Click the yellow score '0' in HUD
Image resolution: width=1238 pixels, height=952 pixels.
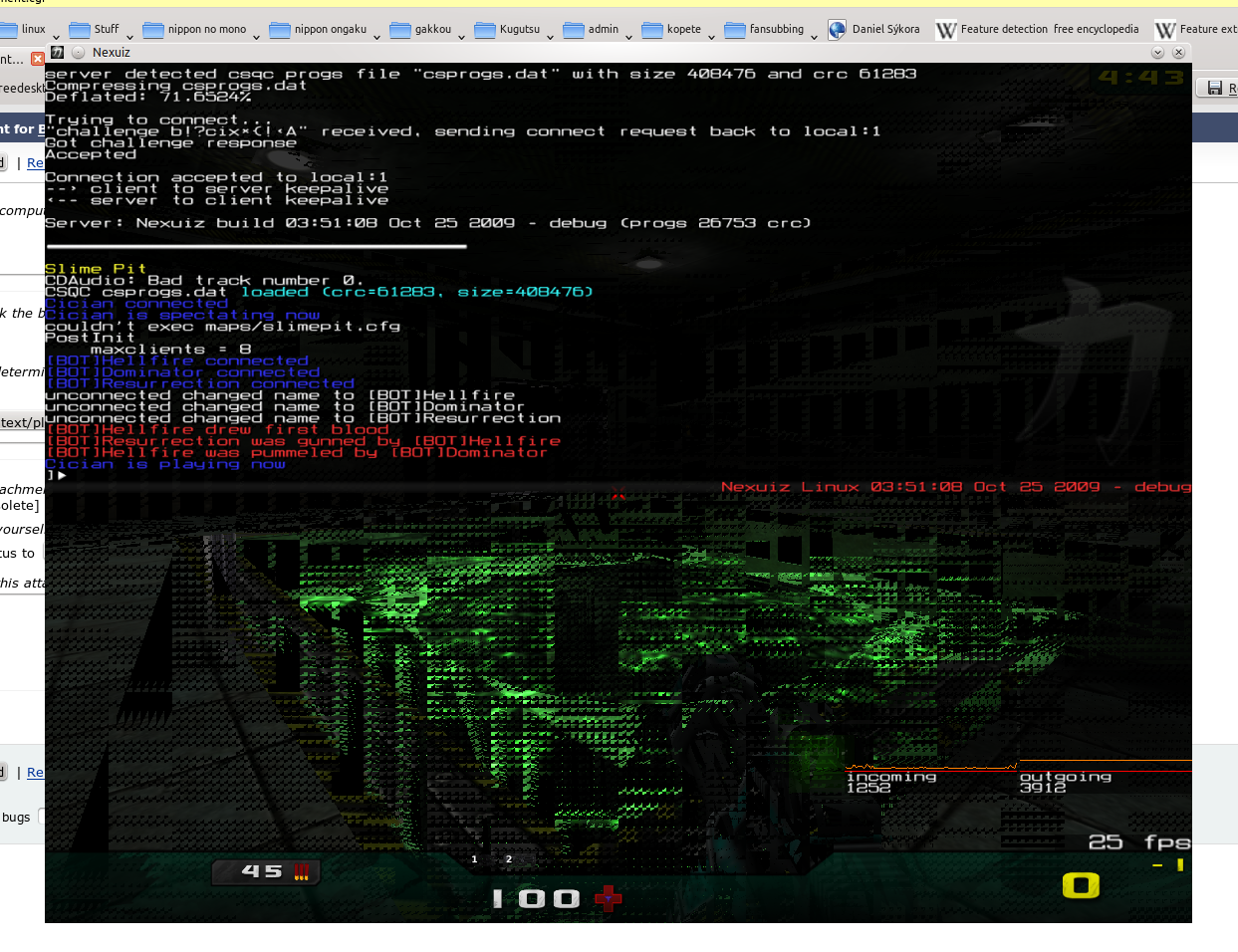pyautogui.click(x=1081, y=885)
